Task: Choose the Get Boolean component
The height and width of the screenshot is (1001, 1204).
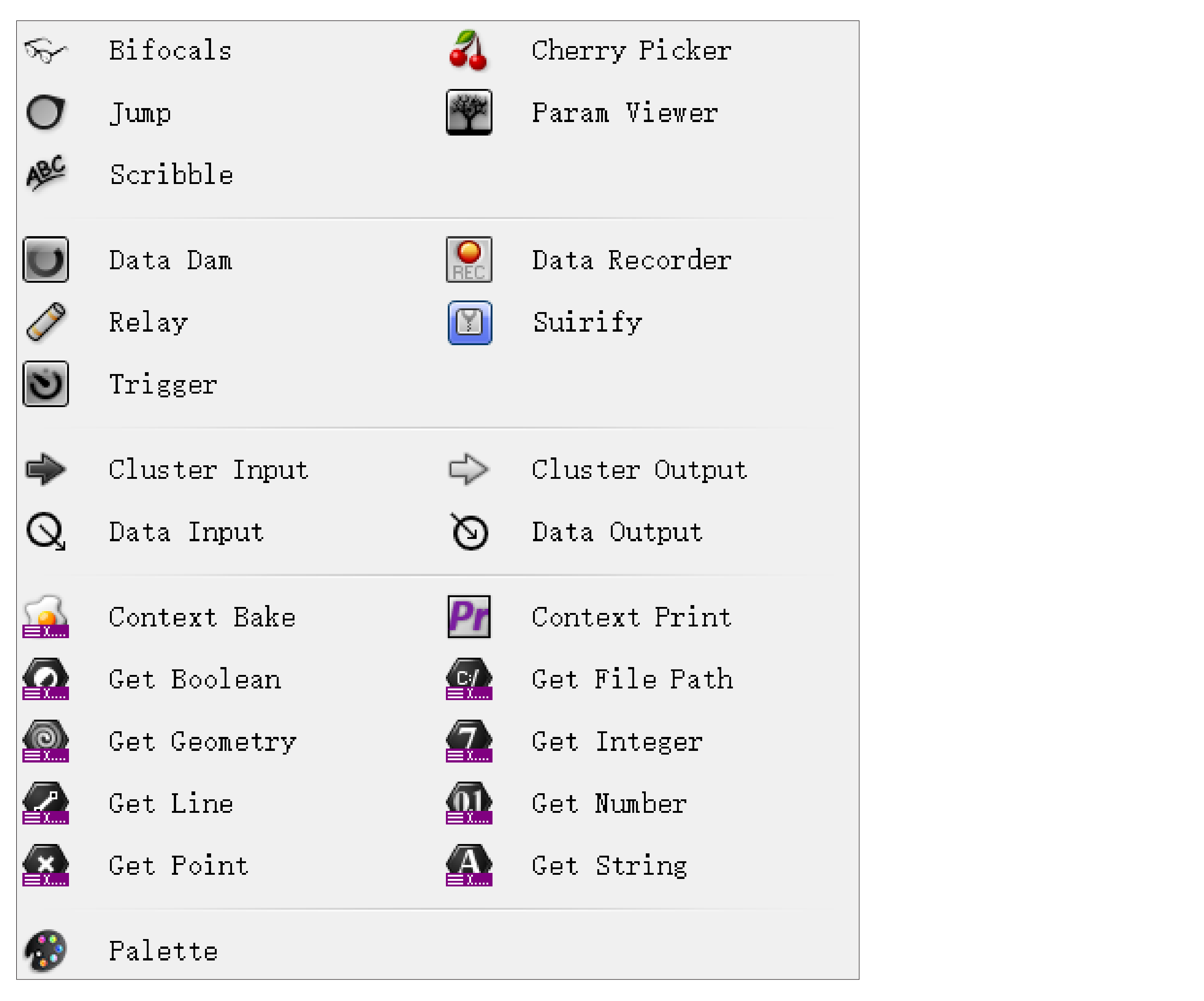Action: (152, 679)
